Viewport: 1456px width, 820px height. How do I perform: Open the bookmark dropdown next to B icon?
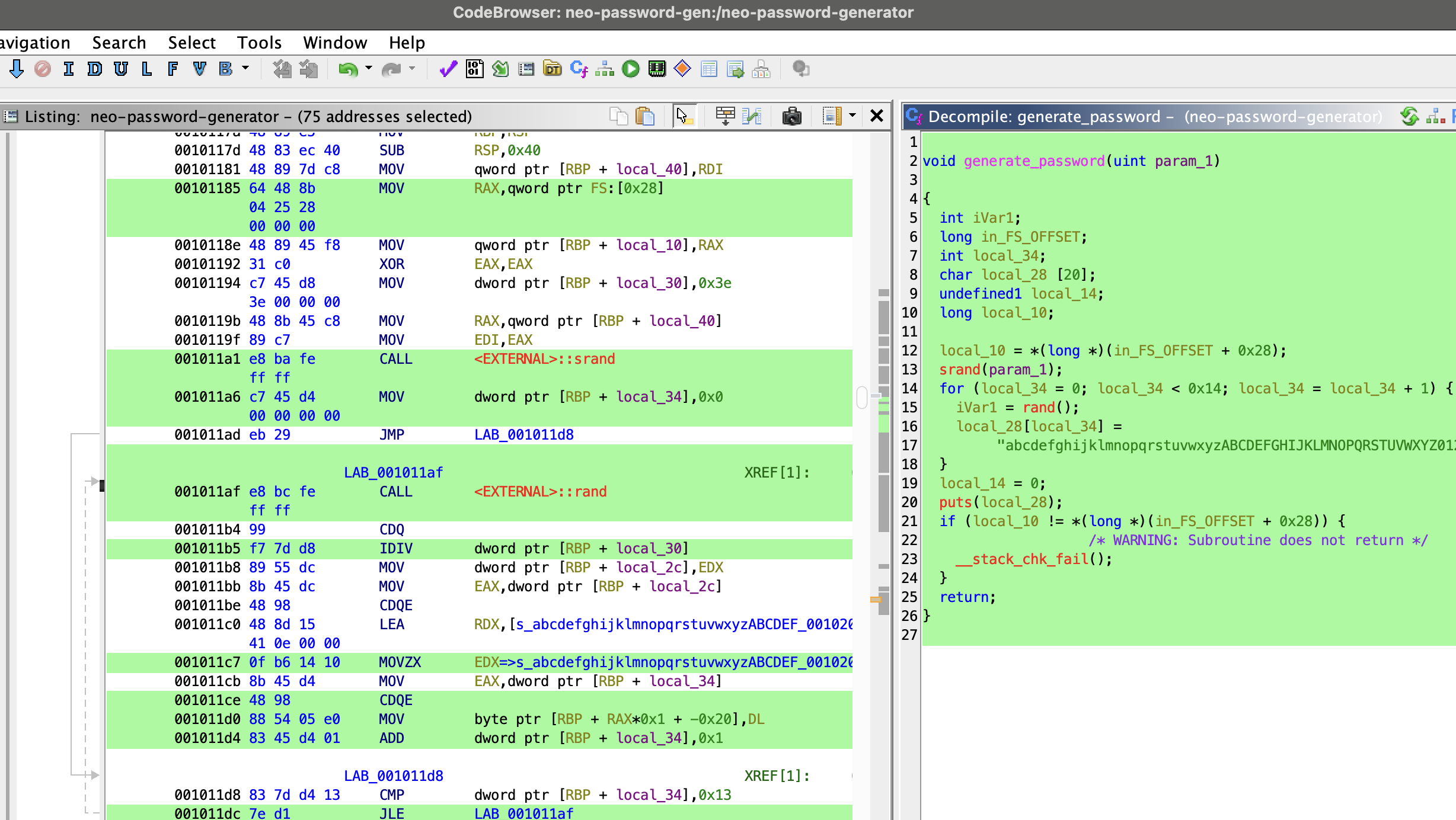(x=244, y=69)
